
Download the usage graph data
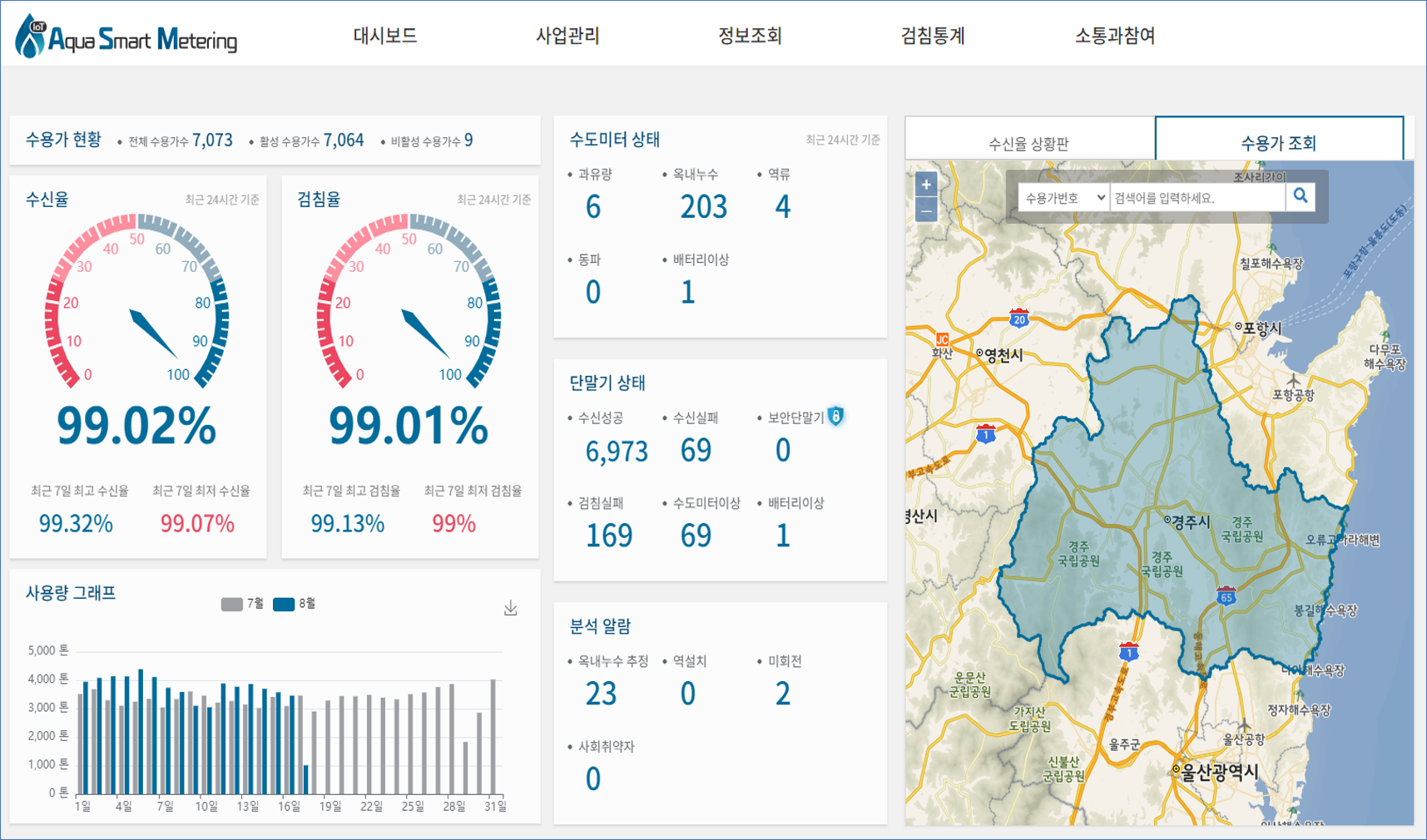click(x=511, y=609)
